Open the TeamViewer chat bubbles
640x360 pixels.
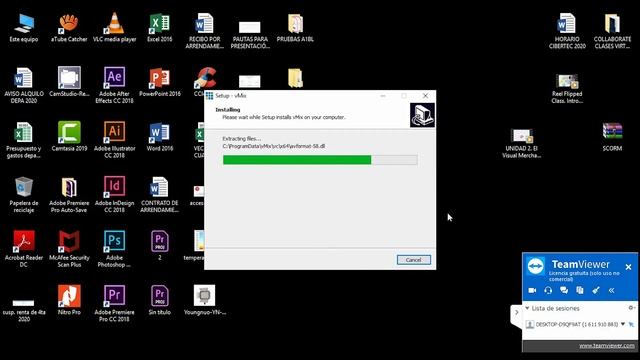(x=564, y=290)
